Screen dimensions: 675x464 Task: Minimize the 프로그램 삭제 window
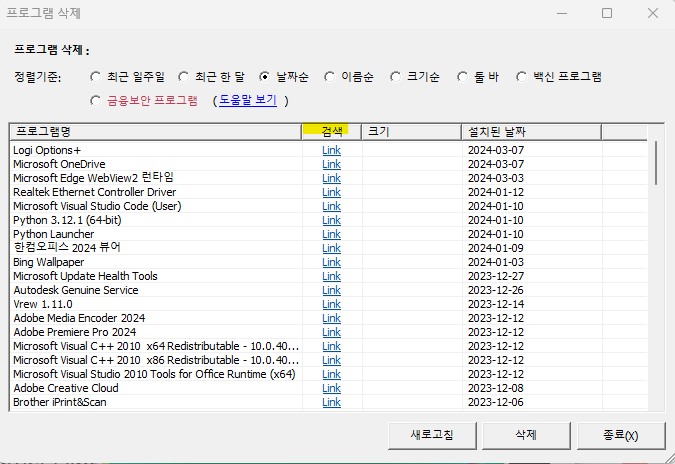(x=562, y=13)
